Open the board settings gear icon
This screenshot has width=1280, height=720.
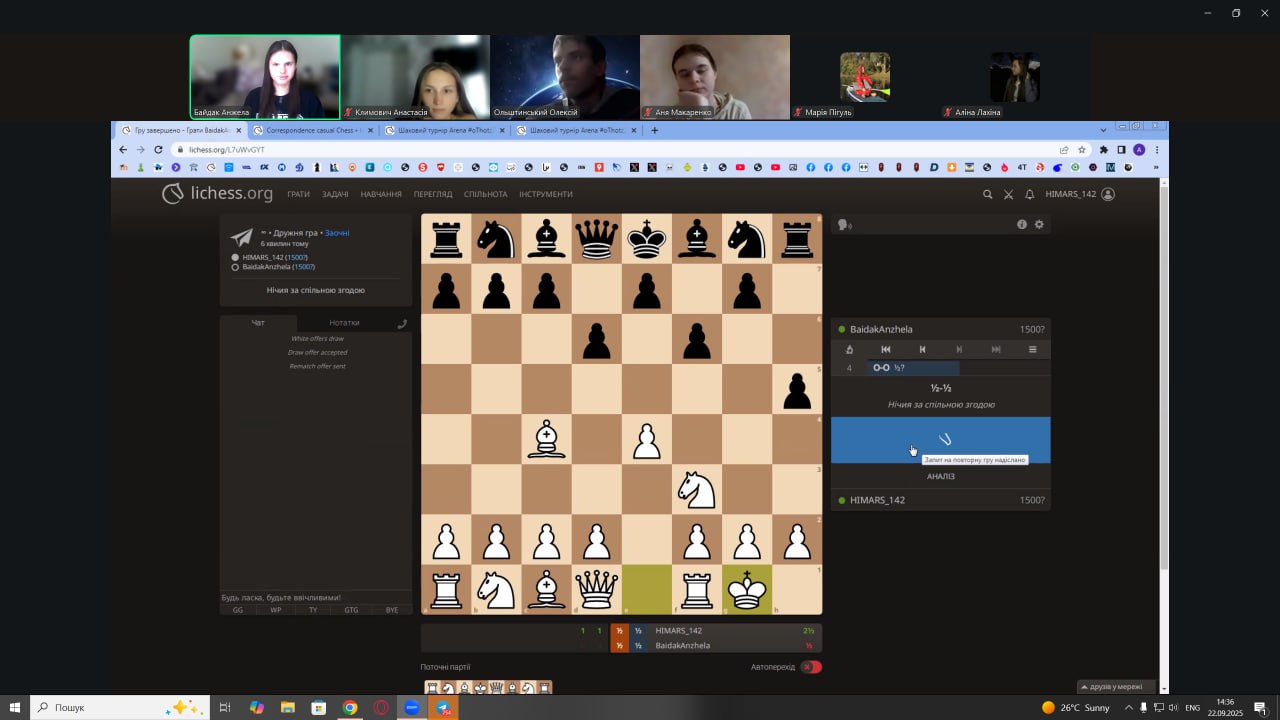(1039, 224)
